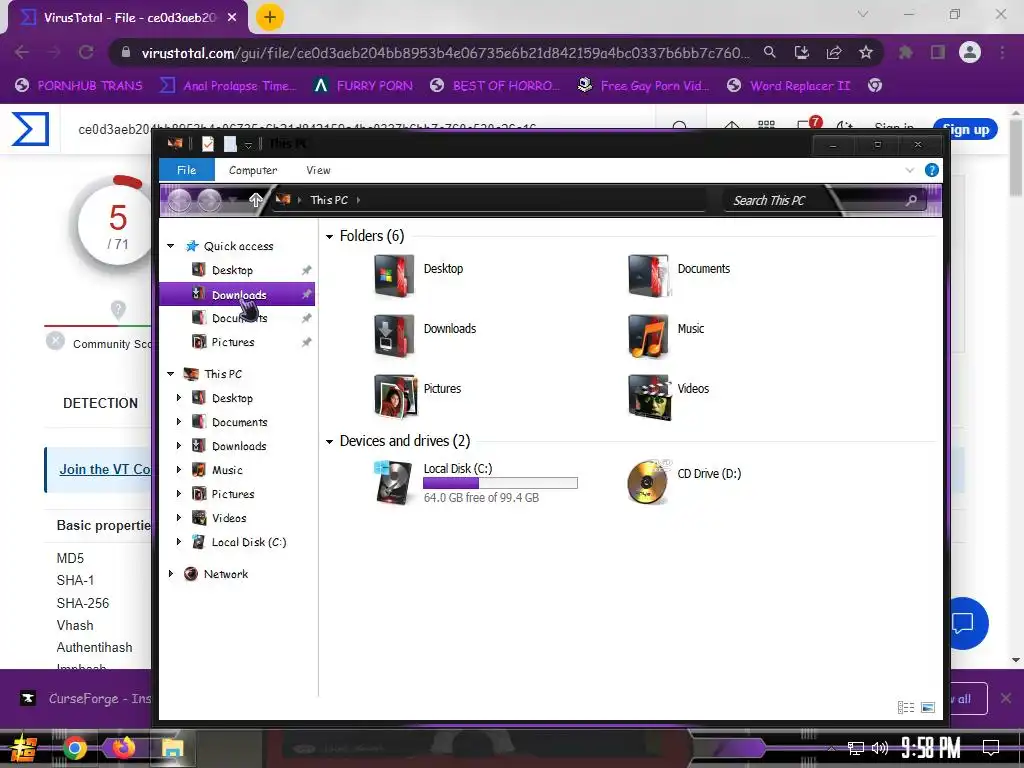Open the Pictures folder in Folders section
Viewport: 1024px width, 768px height.
point(395,396)
